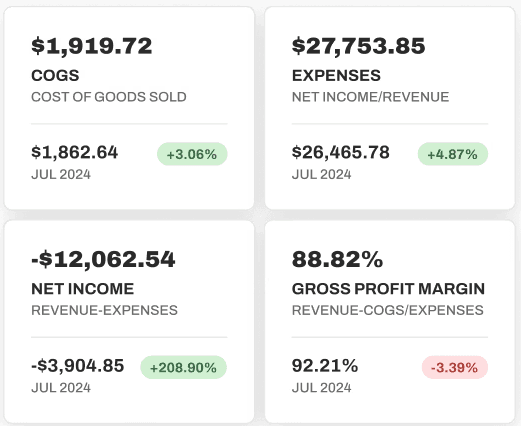Select the +3.06% change badge

192,154
